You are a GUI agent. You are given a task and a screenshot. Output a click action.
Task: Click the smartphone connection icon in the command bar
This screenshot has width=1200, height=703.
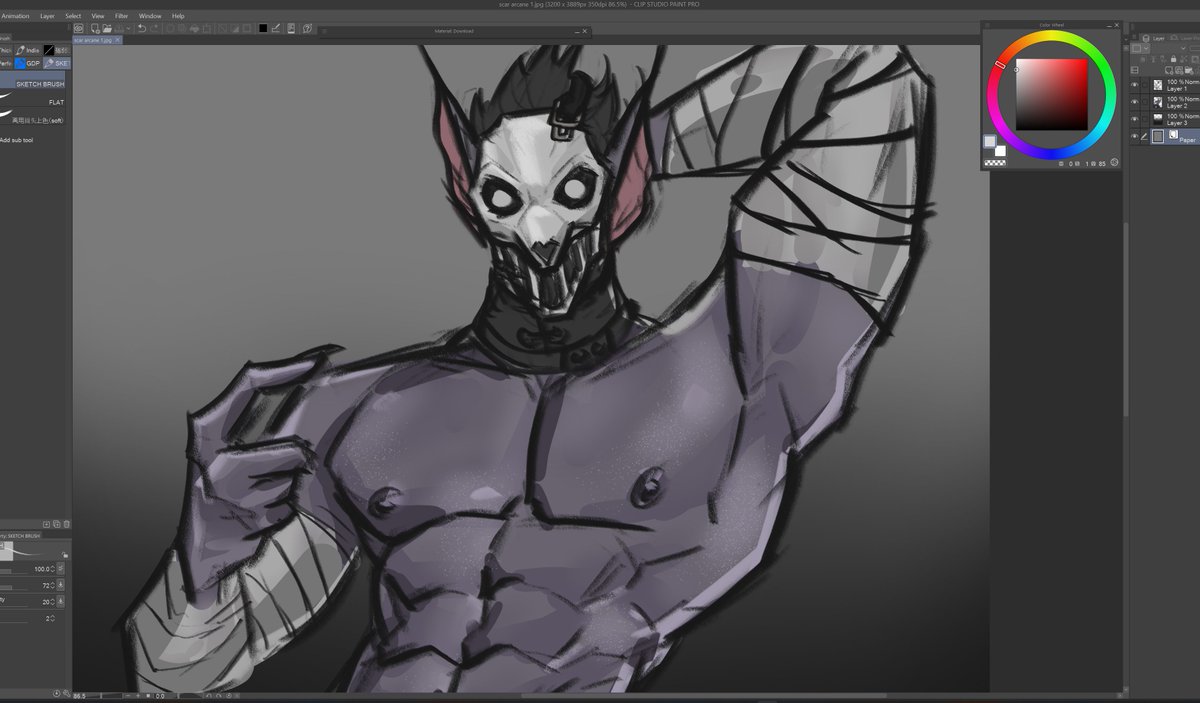(291, 29)
